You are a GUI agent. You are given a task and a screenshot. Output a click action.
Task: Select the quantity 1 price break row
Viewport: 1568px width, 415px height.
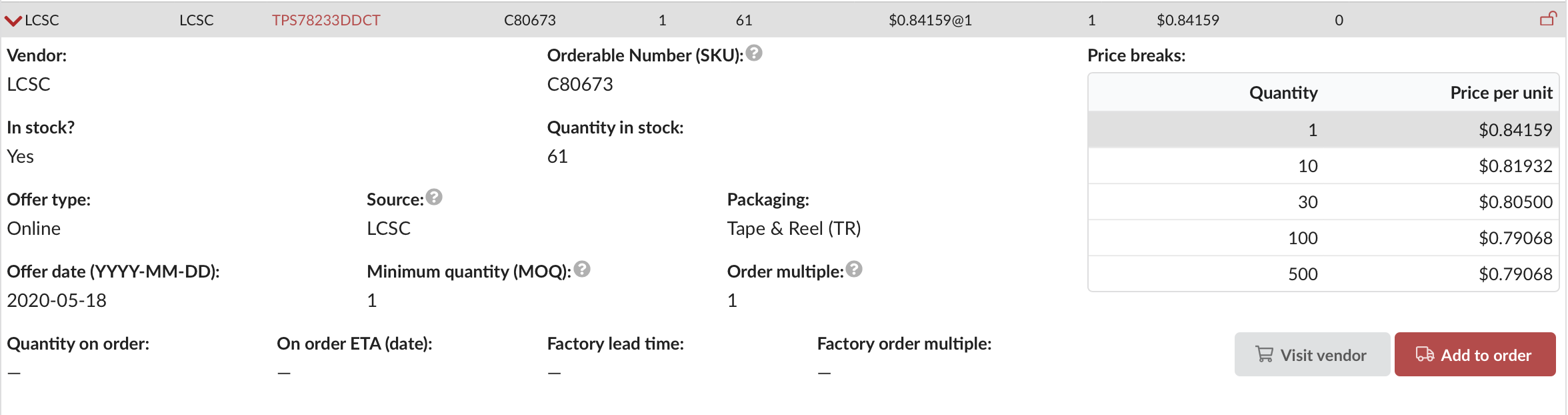pos(1323,129)
